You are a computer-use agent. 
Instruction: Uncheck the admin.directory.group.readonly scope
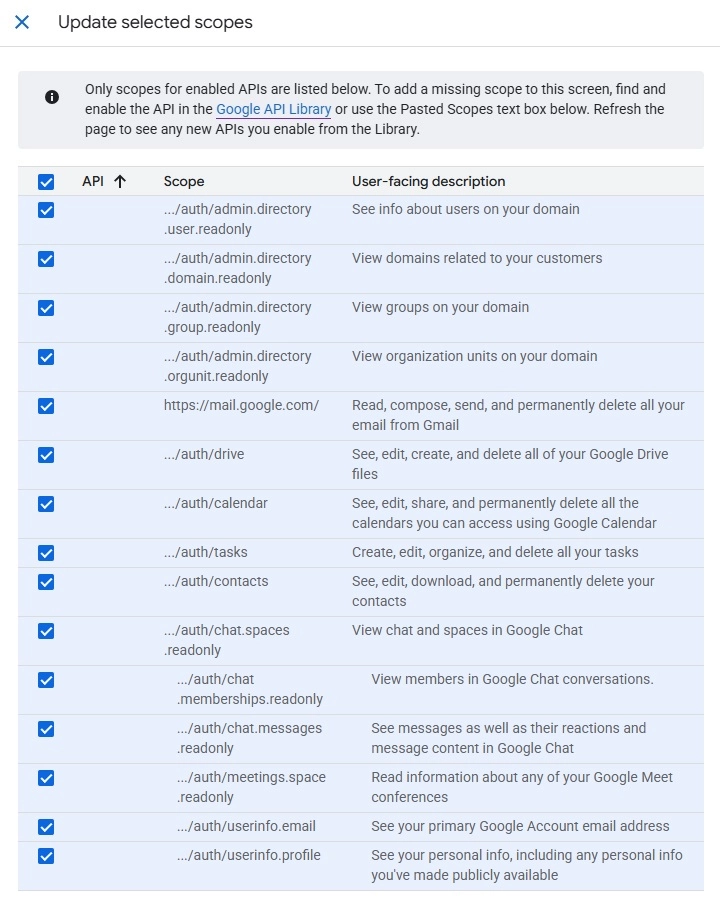click(46, 308)
